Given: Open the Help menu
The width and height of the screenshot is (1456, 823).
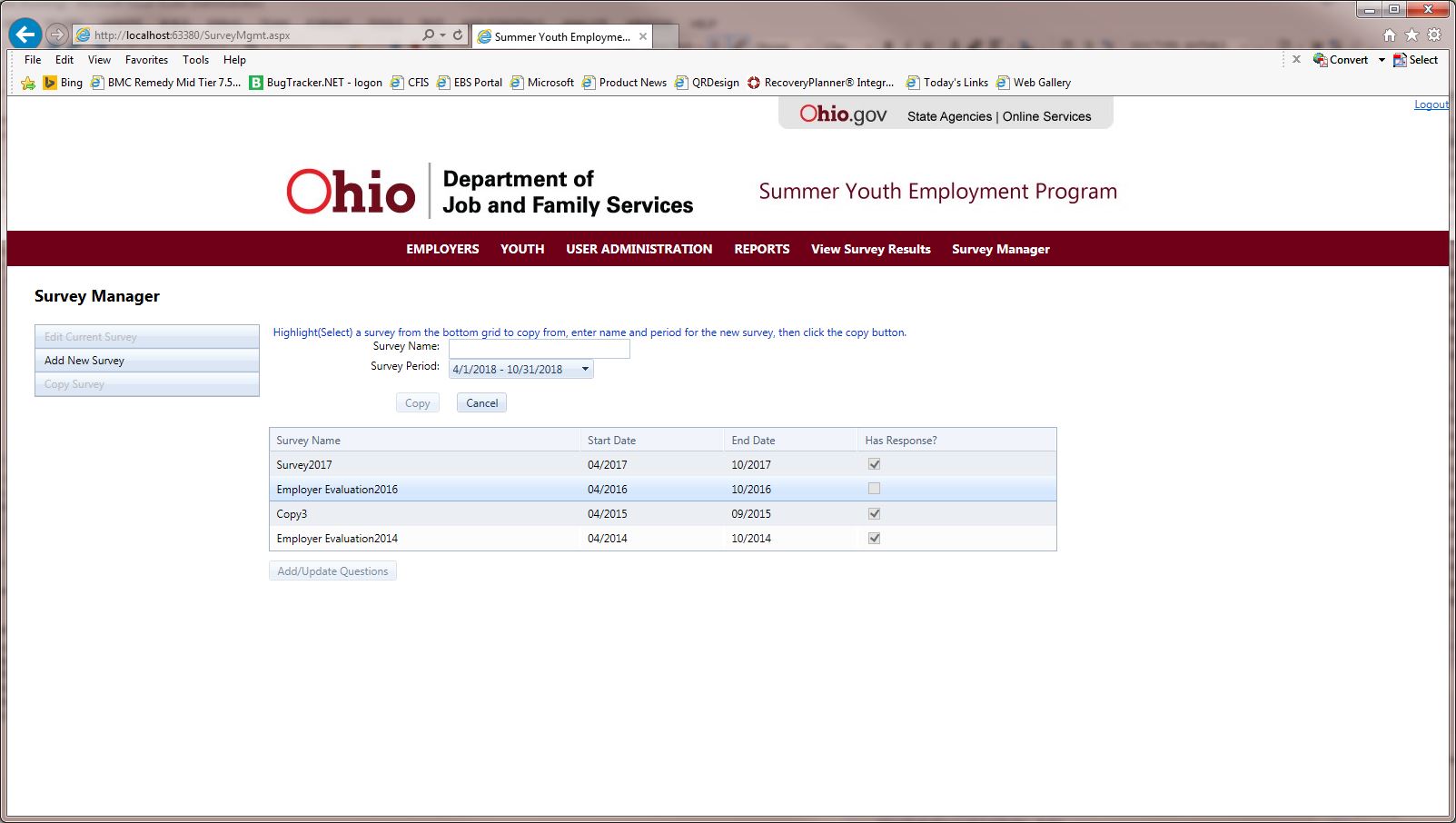Looking at the screenshot, I should 234,60.
